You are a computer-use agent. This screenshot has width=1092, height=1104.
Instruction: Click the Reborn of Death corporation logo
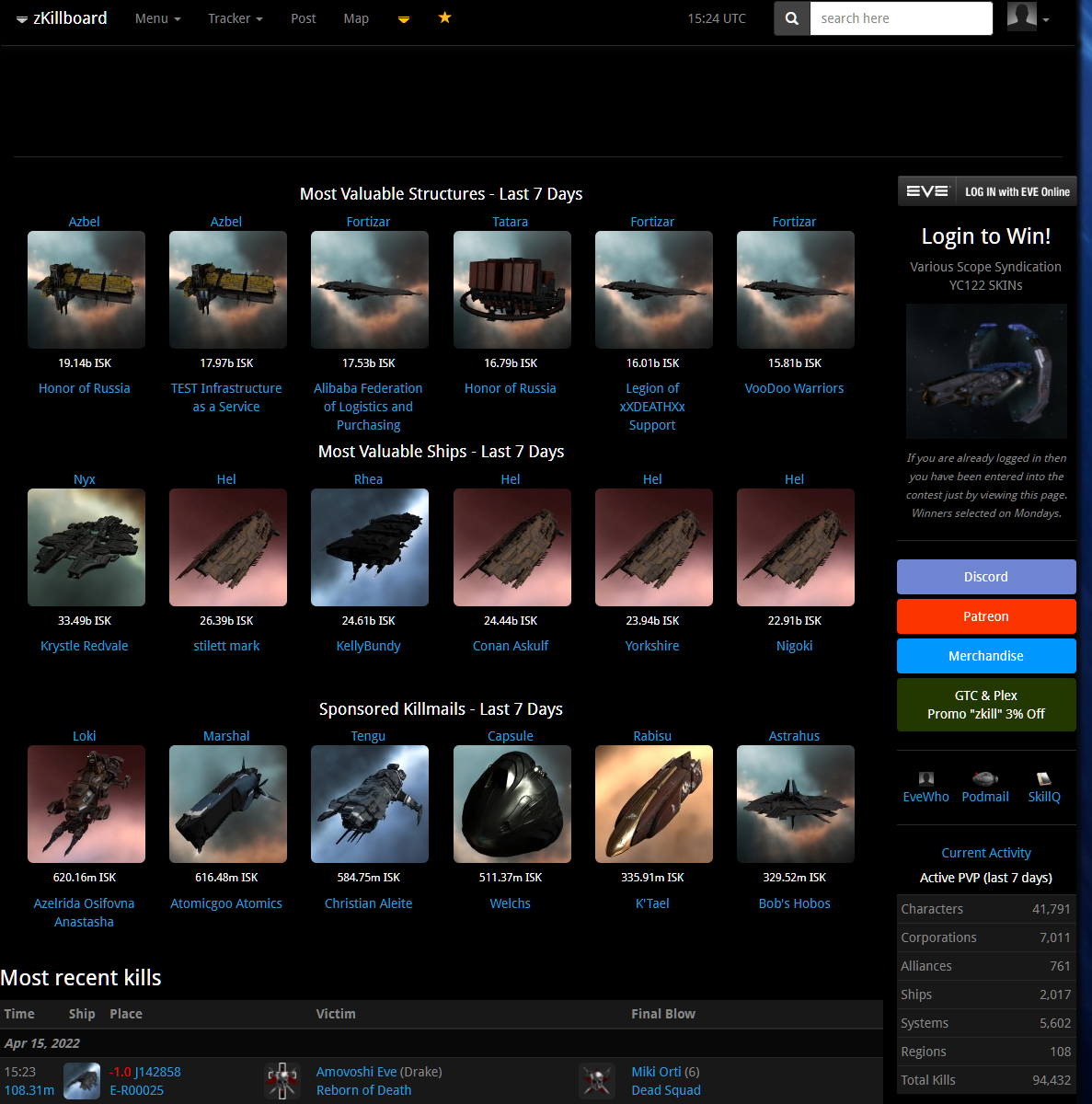tap(282, 1081)
